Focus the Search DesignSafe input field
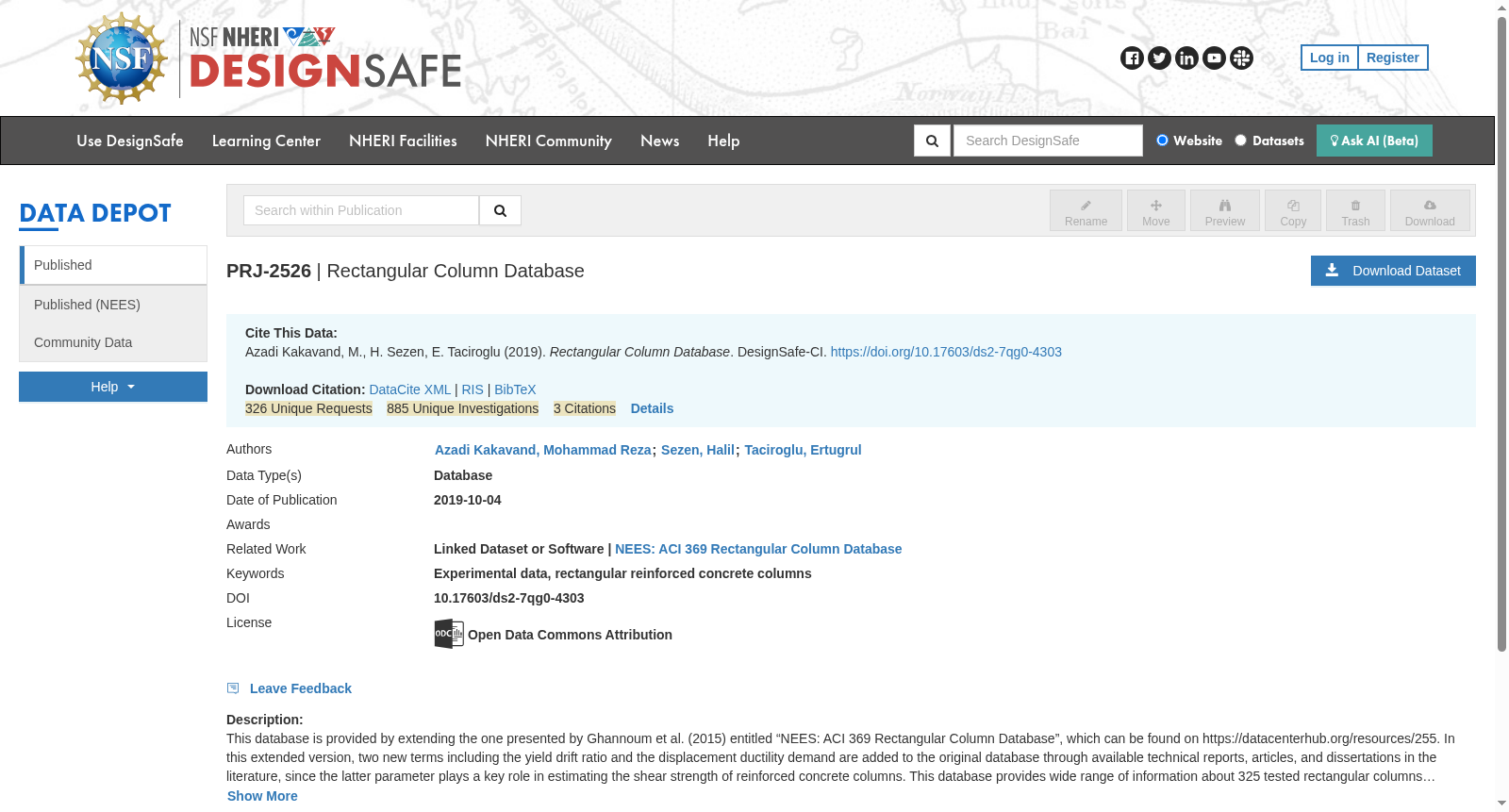Image resolution: width=1509 pixels, height=812 pixels. point(1048,141)
